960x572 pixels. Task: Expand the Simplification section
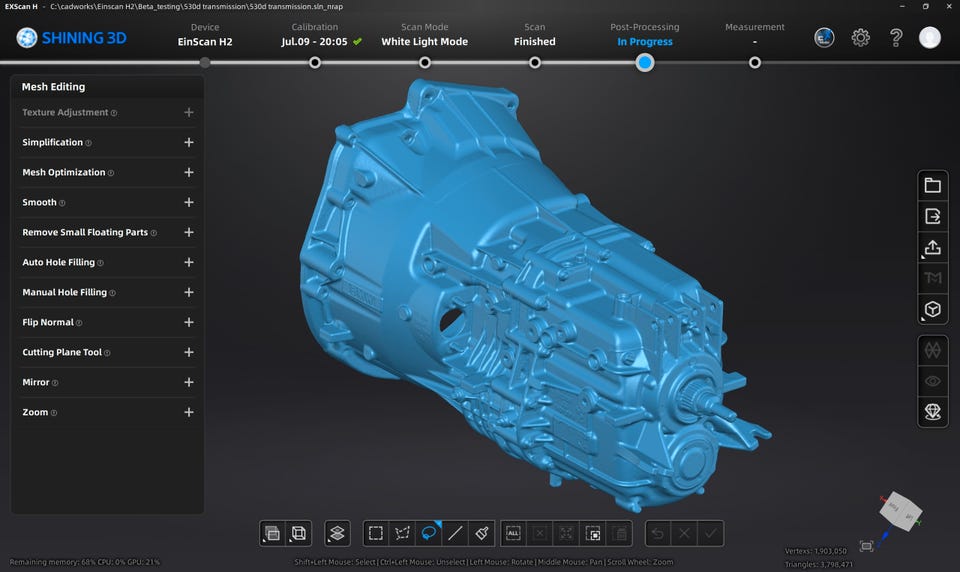click(189, 142)
